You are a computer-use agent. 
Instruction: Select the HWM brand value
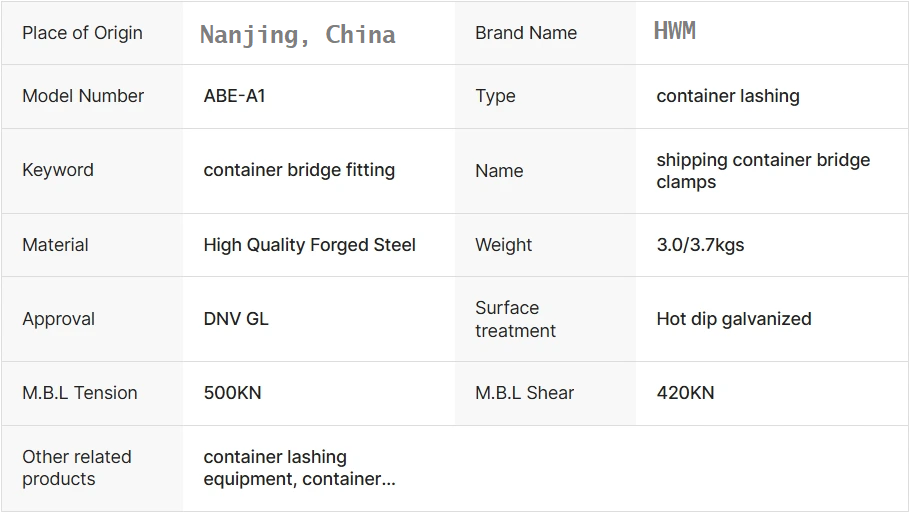675,31
